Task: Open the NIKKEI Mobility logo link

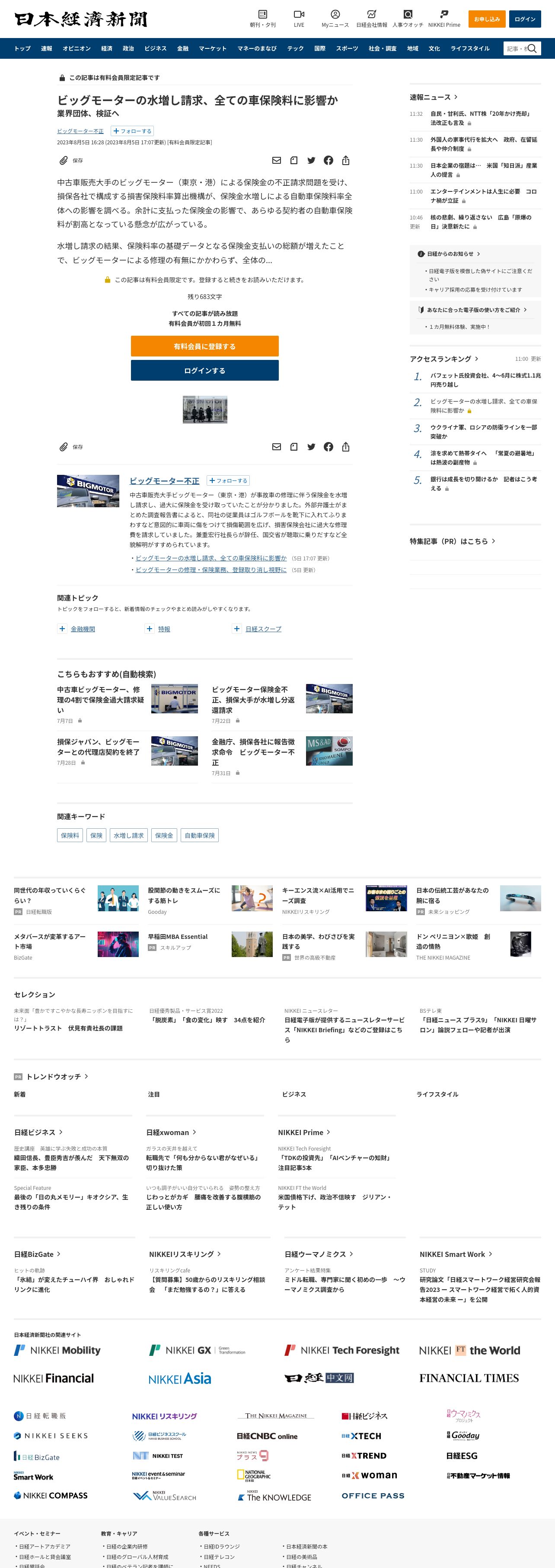Action: (x=57, y=1350)
